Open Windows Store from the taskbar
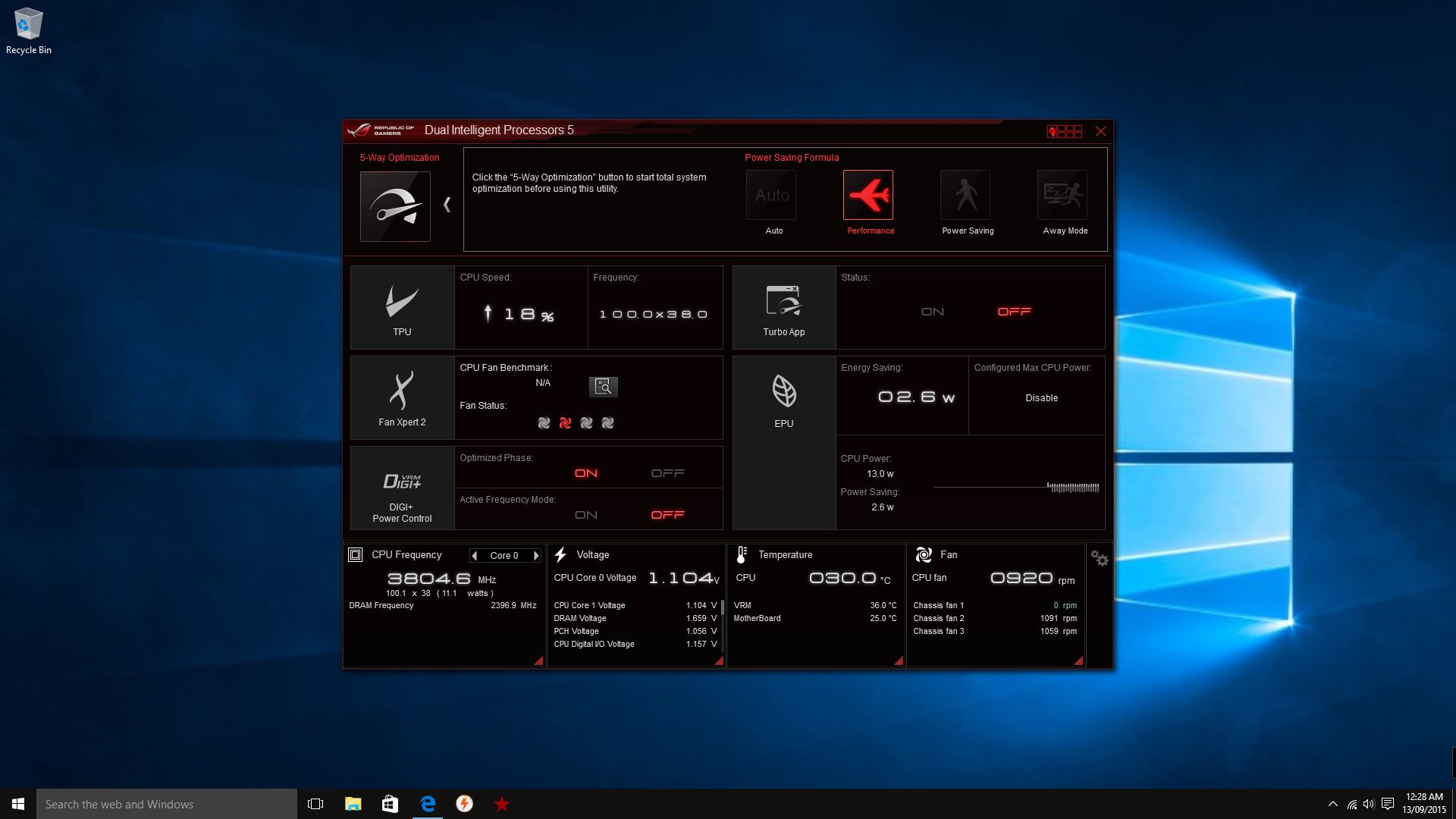Viewport: 1456px width, 819px height. (390, 804)
